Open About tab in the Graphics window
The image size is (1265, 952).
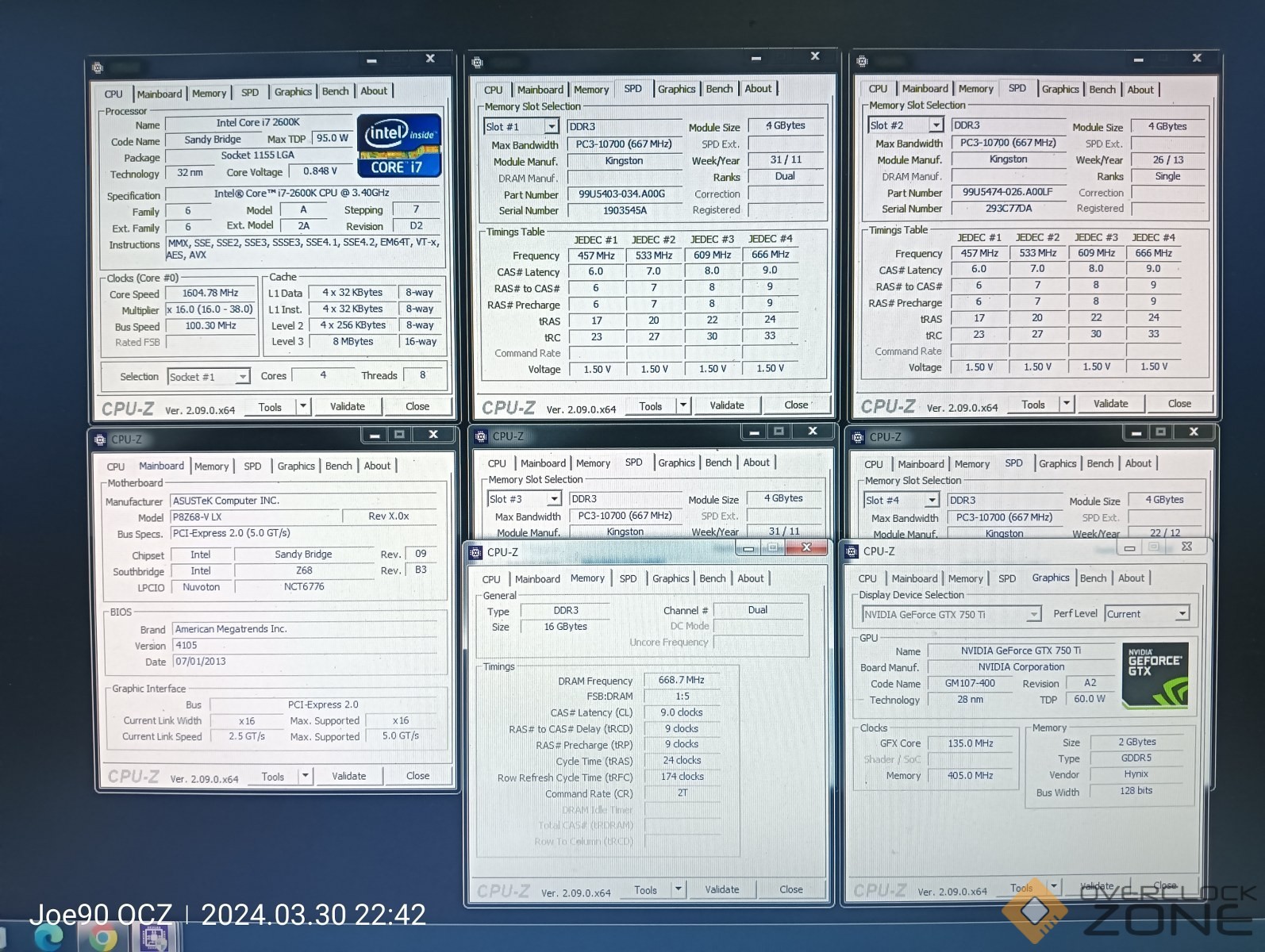pos(1131,578)
